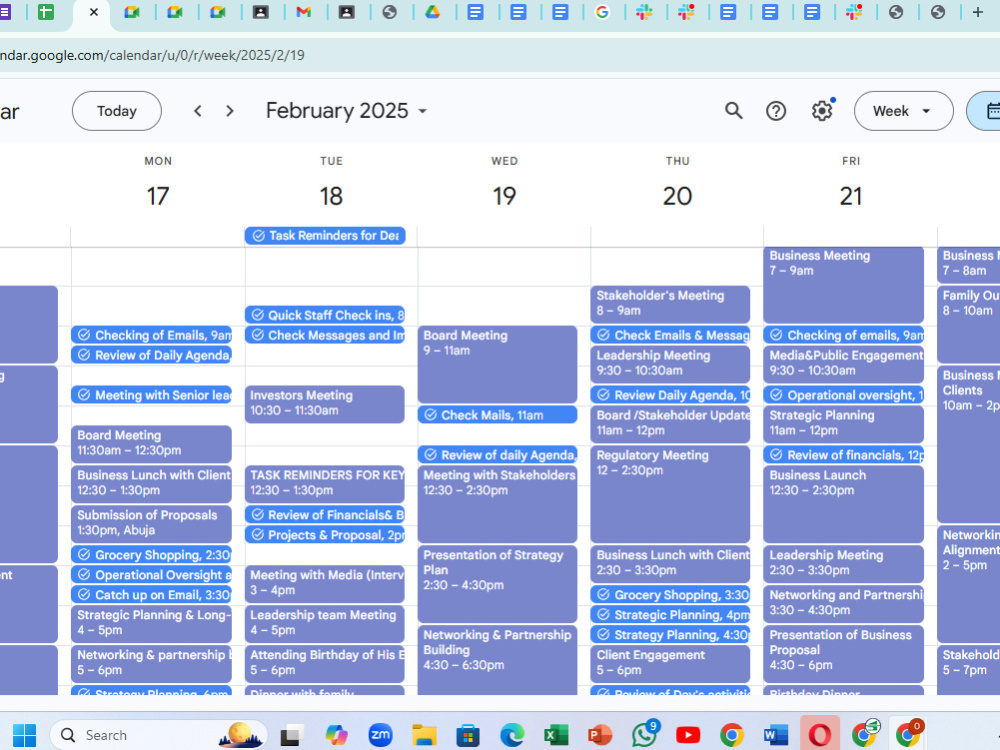
Task: Open Check Mails 11am task Wednesday
Action: [x=497, y=415]
